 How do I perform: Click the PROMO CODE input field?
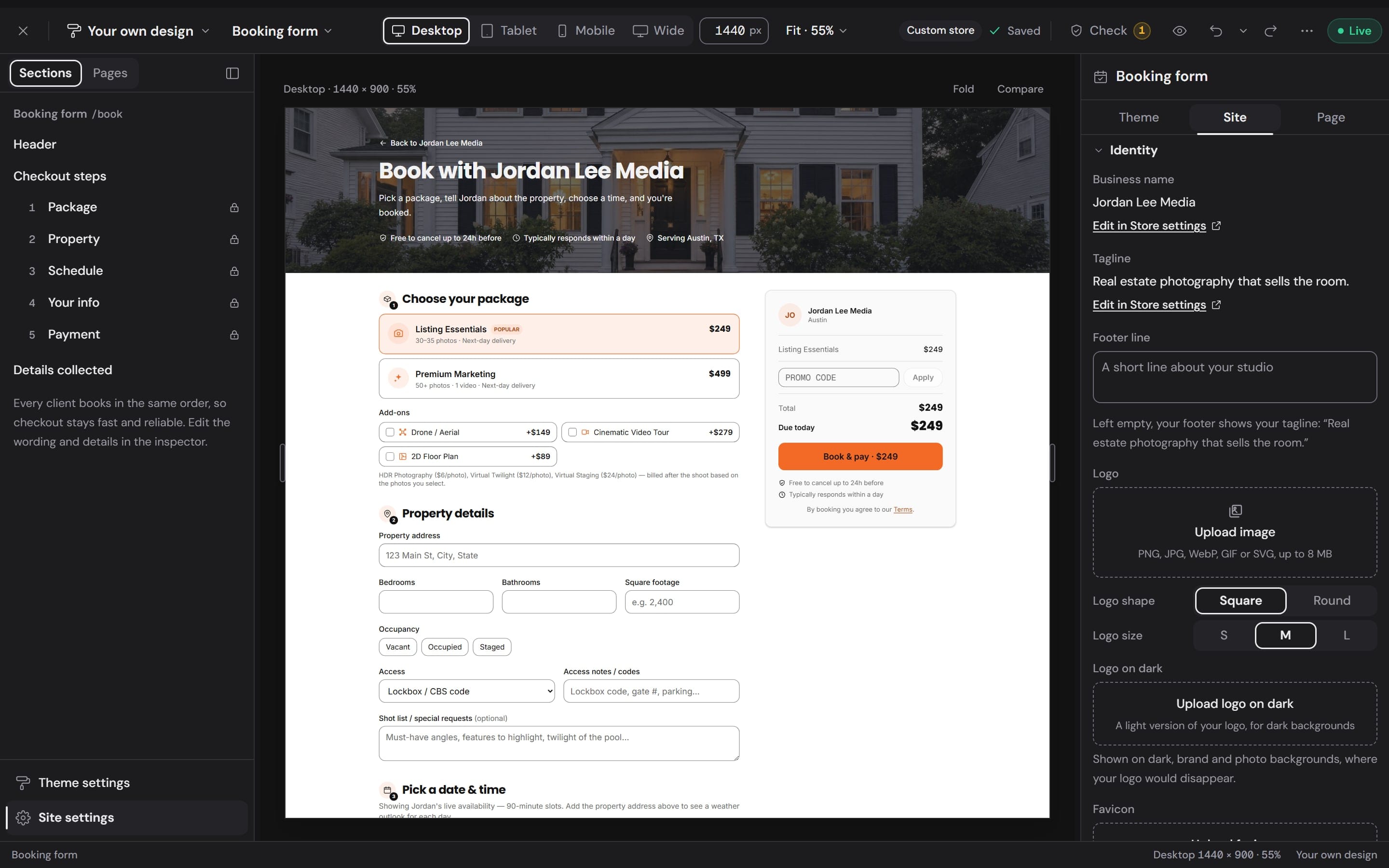point(839,377)
